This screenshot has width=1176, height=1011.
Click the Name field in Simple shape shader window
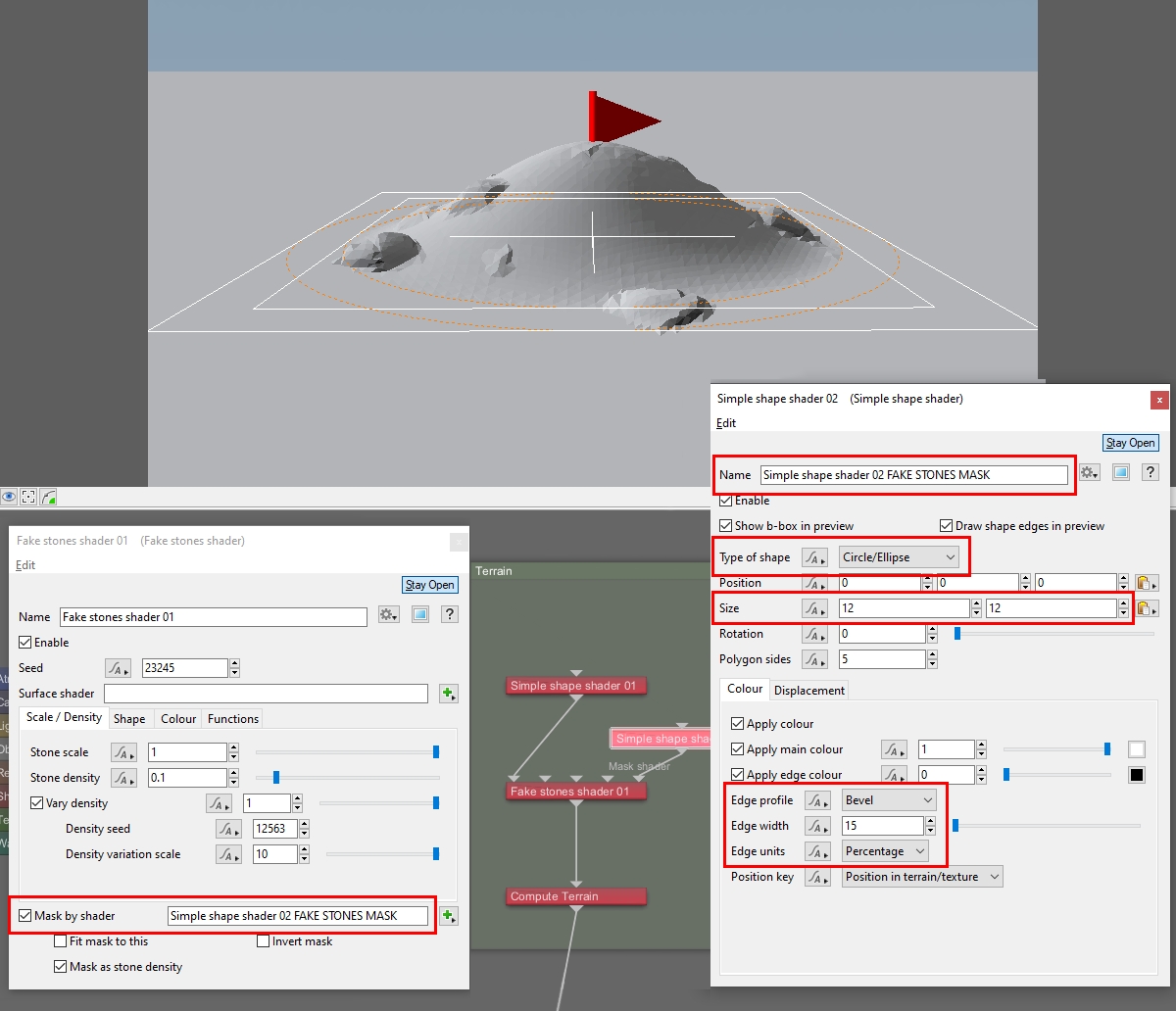914,474
